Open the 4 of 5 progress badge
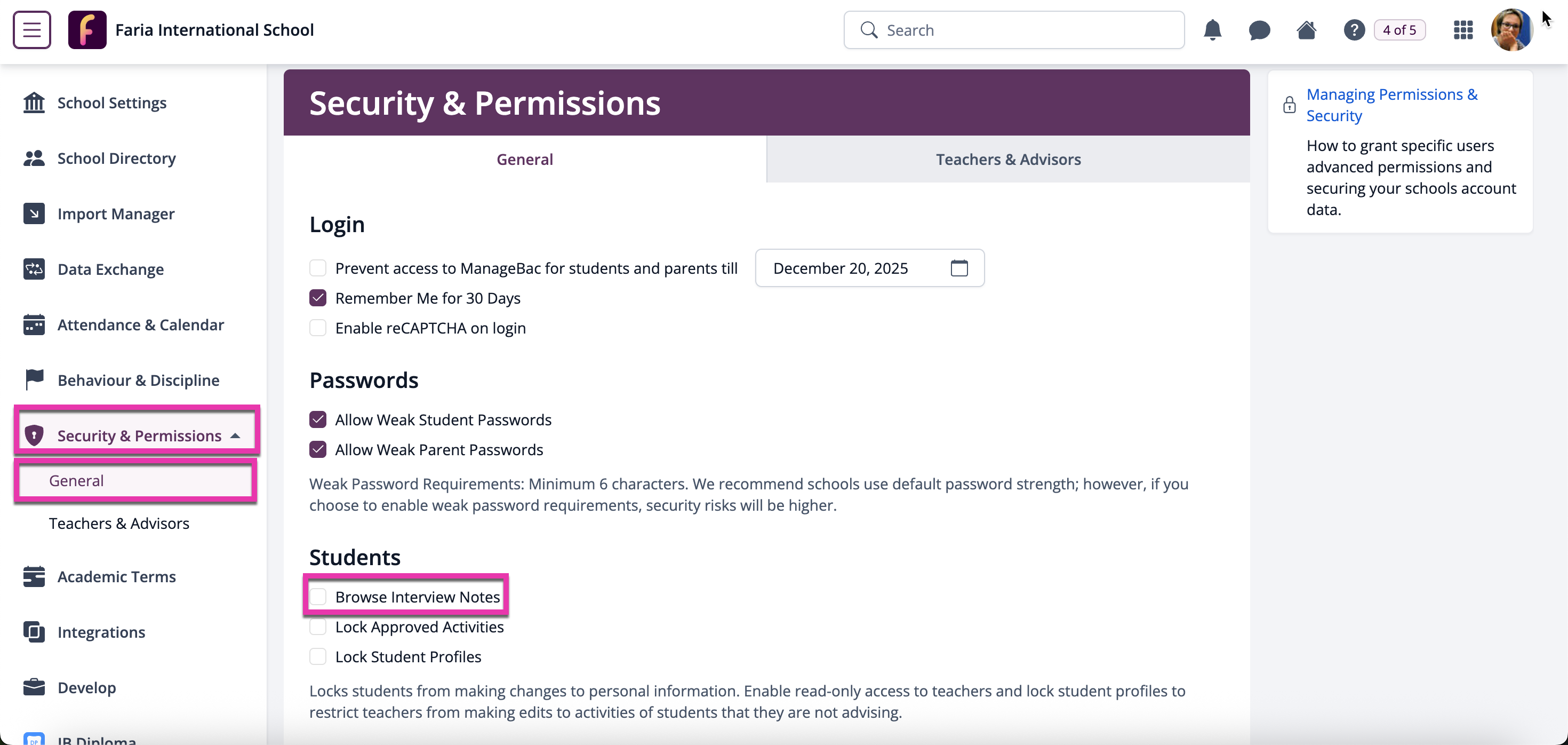The image size is (1568, 745). click(1399, 30)
